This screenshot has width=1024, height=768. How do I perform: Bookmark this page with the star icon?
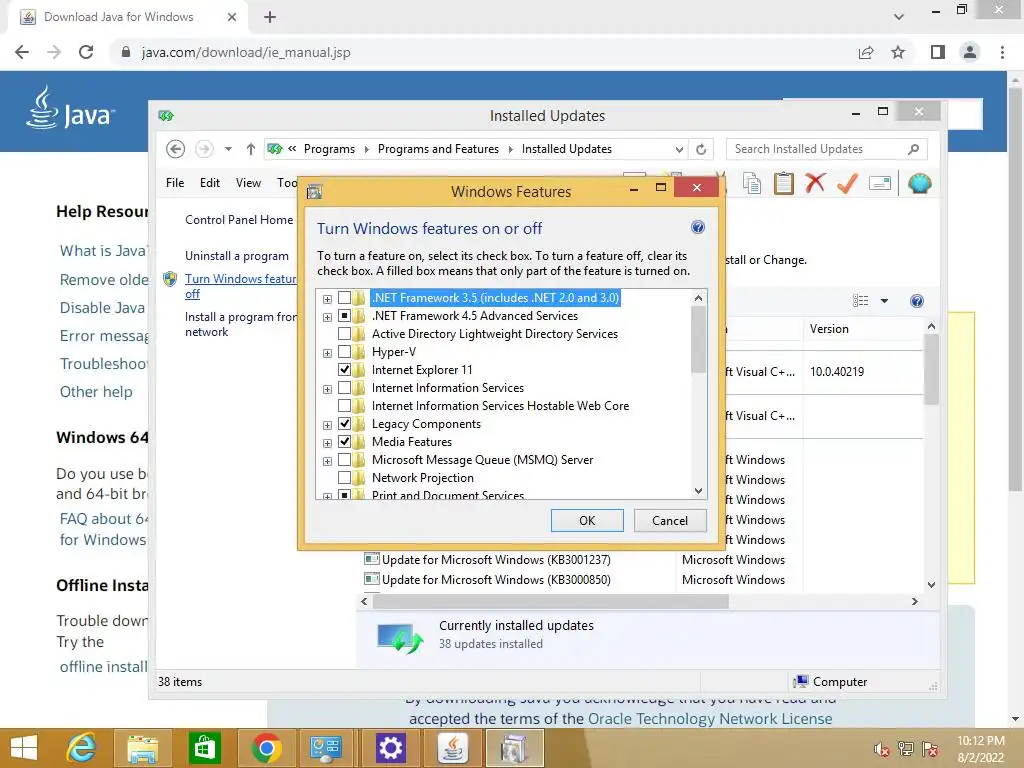(x=898, y=52)
